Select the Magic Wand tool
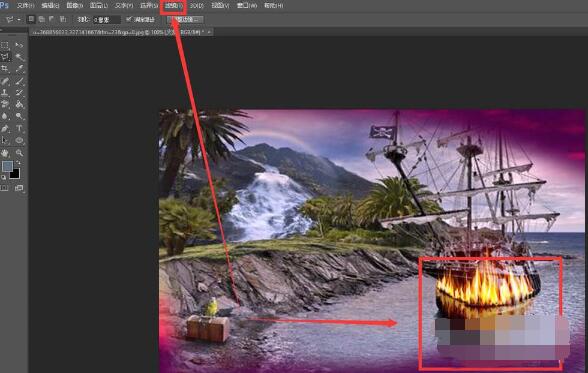The width and height of the screenshot is (588, 373). pos(19,57)
